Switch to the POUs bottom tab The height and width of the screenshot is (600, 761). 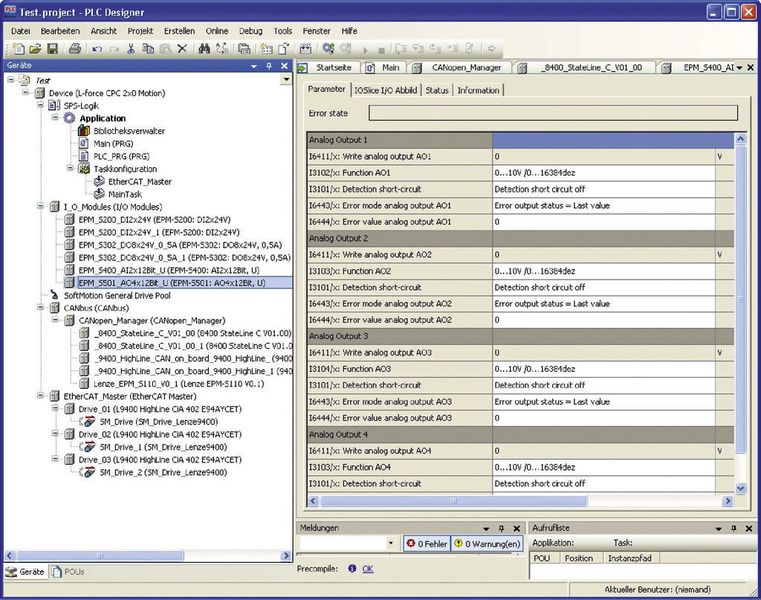(x=68, y=572)
